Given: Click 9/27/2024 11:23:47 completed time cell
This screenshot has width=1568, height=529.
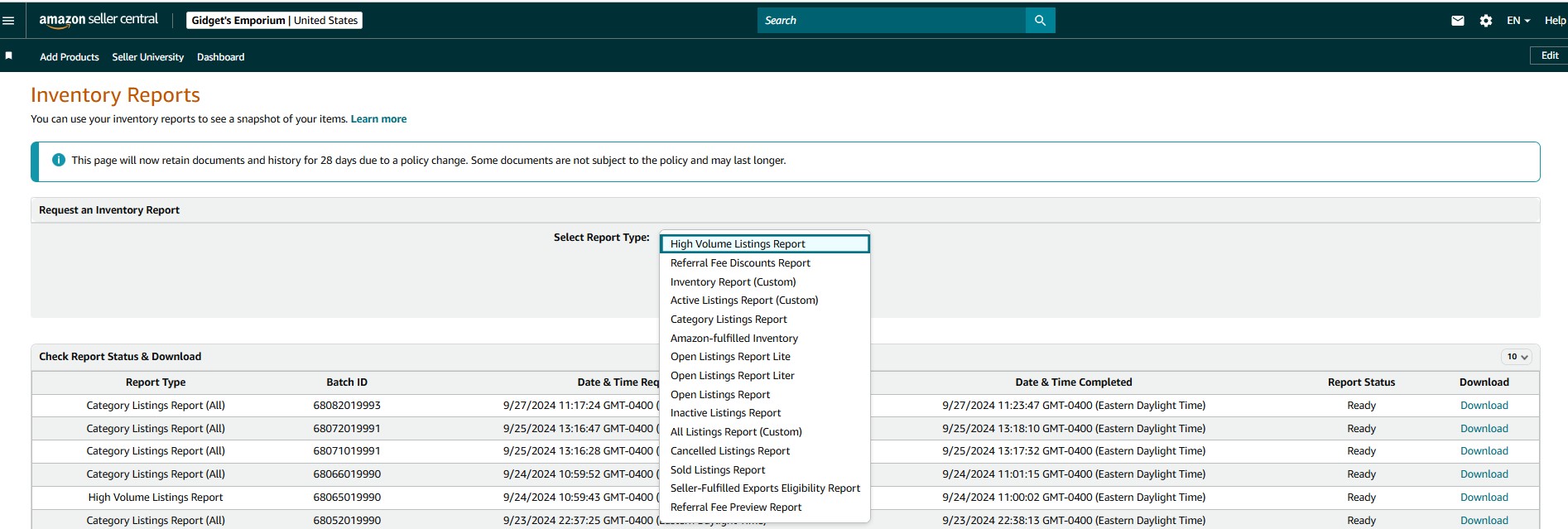Looking at the screenshot, I should (1074, 405).
